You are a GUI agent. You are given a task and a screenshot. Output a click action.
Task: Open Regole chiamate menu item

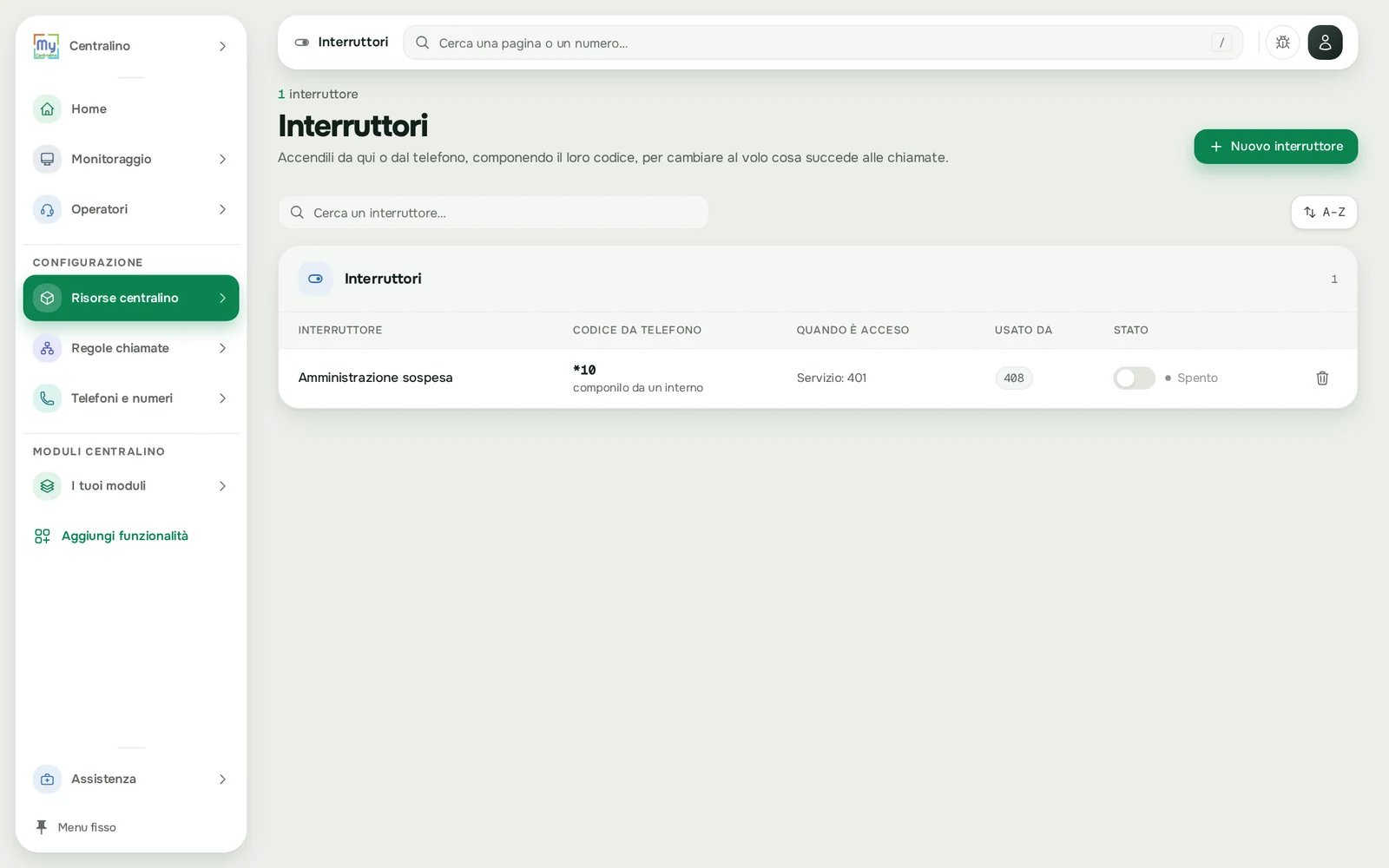[131, 348]
